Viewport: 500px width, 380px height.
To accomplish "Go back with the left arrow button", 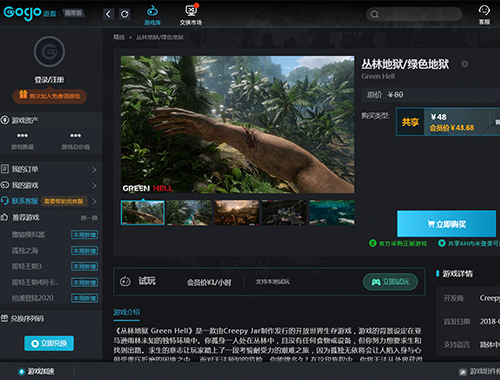I will pyautogui.click(x=108, y=14).
